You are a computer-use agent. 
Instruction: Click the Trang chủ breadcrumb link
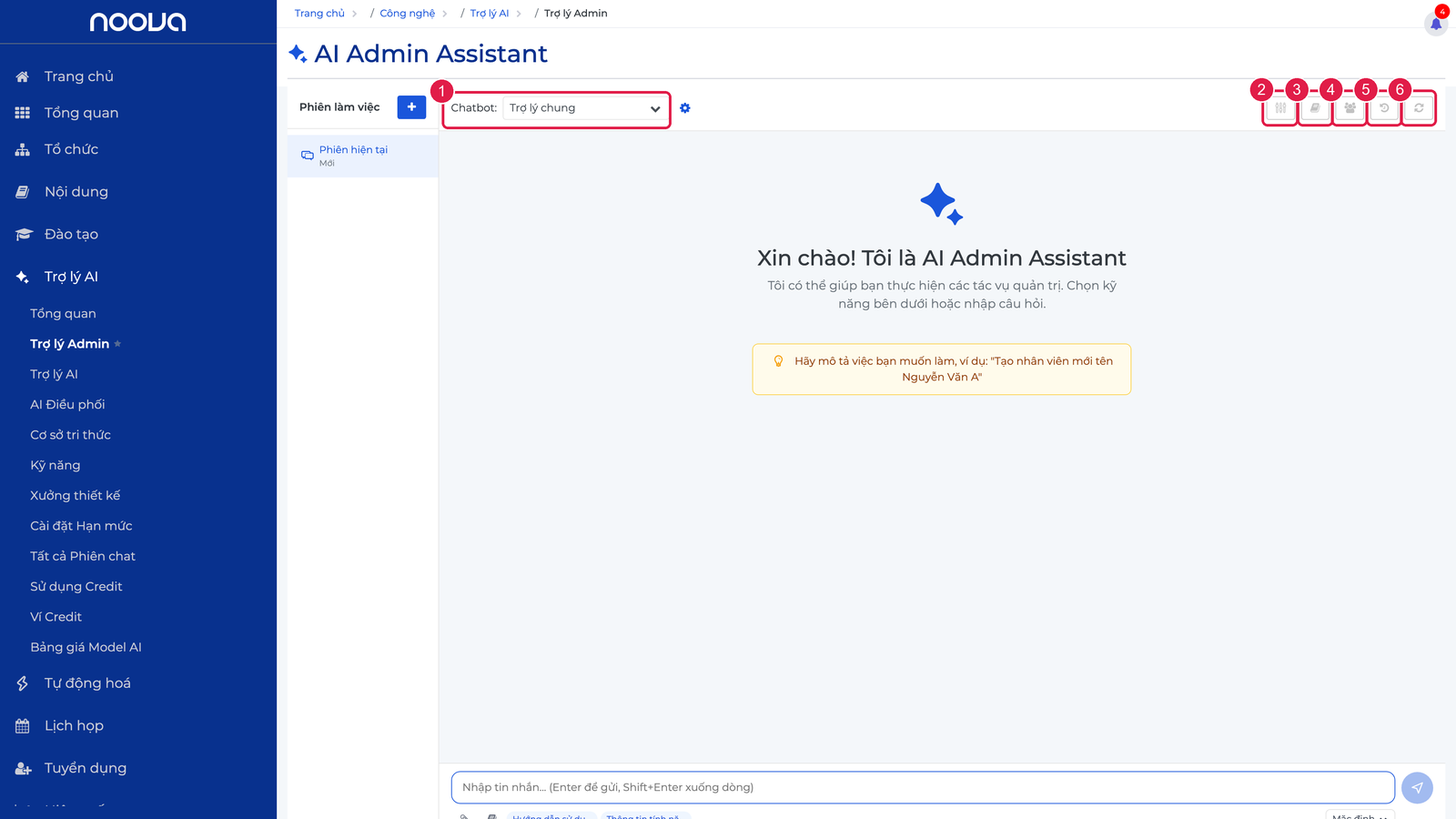coord(319,14)
